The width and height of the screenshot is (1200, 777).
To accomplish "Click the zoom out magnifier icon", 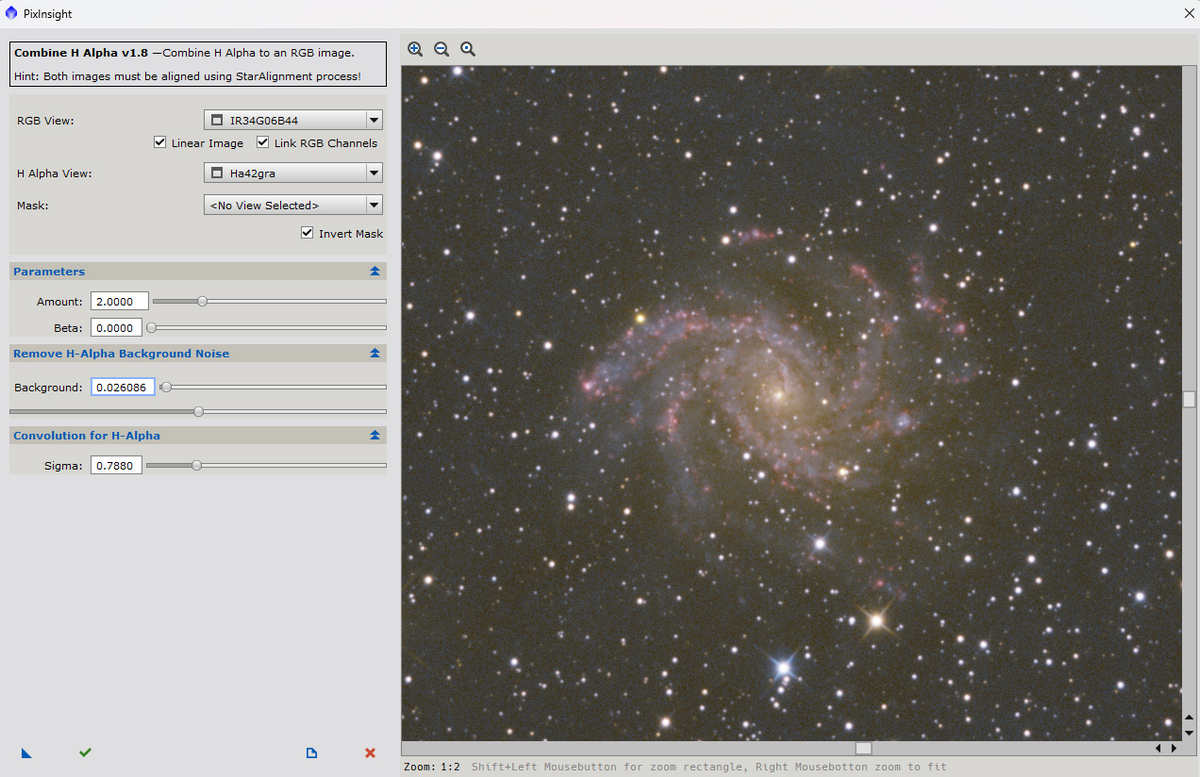I will pos(441,49).
